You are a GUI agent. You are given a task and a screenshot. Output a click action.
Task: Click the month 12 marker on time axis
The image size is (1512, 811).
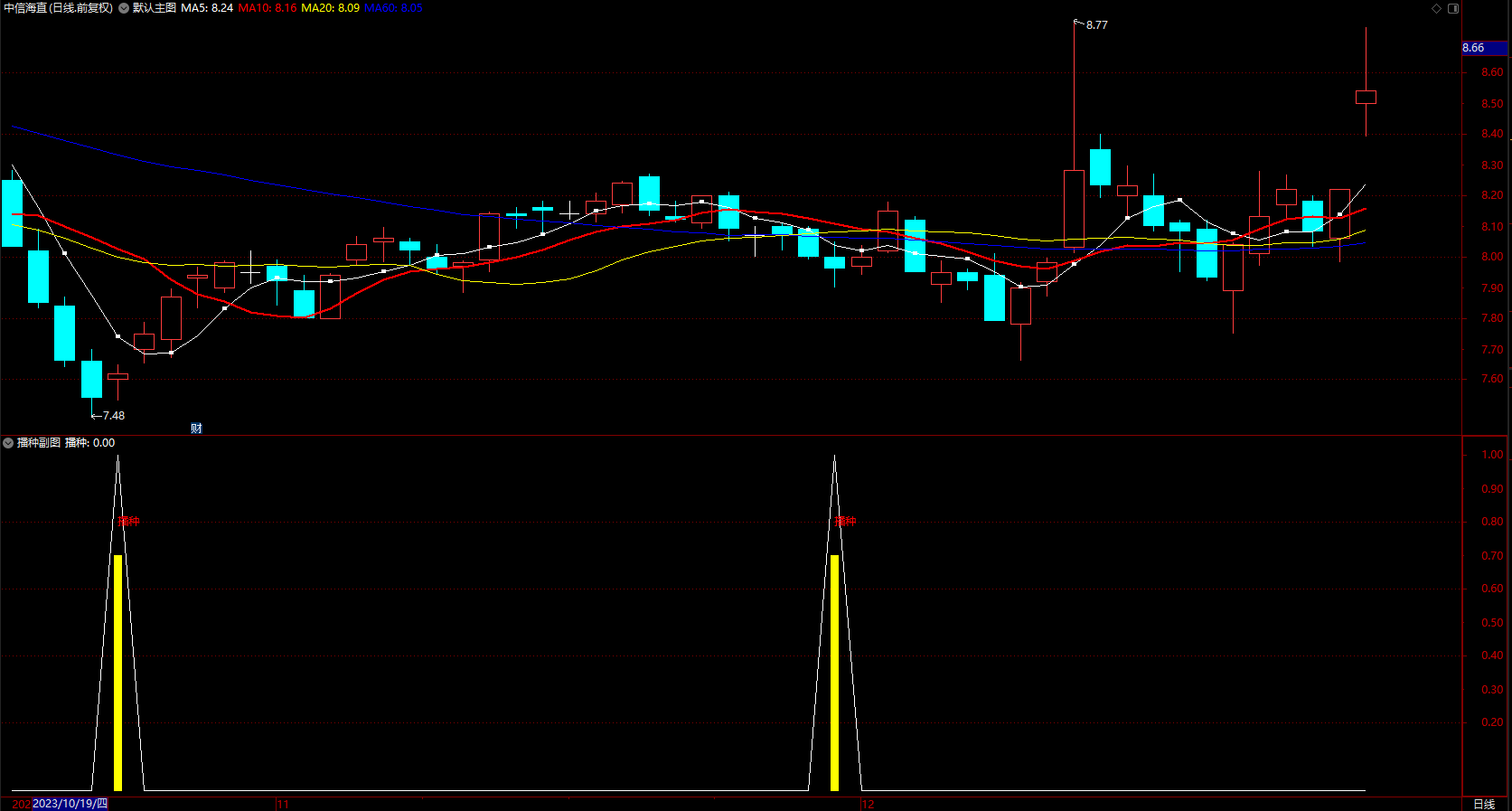pyautogui.click(x=868, y=804)
